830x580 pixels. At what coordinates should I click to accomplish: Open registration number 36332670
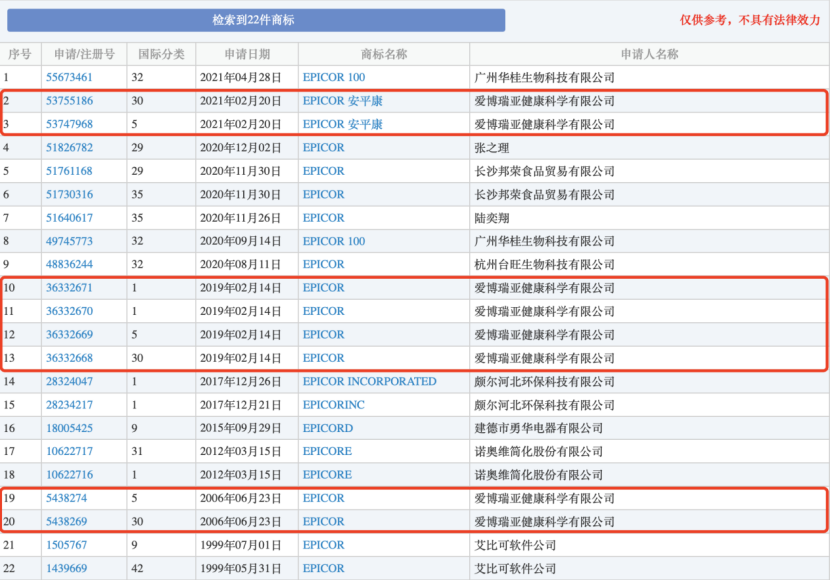[69, 311]
